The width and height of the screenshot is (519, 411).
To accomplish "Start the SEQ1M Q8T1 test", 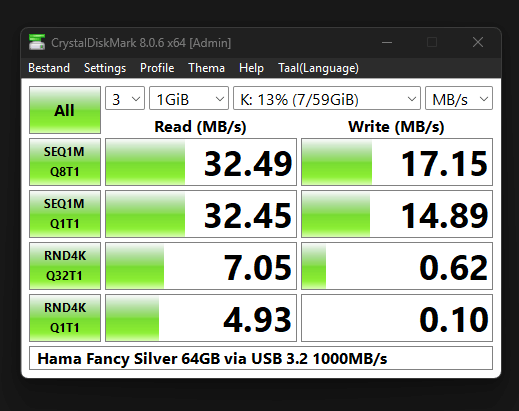I will point(65,162).
